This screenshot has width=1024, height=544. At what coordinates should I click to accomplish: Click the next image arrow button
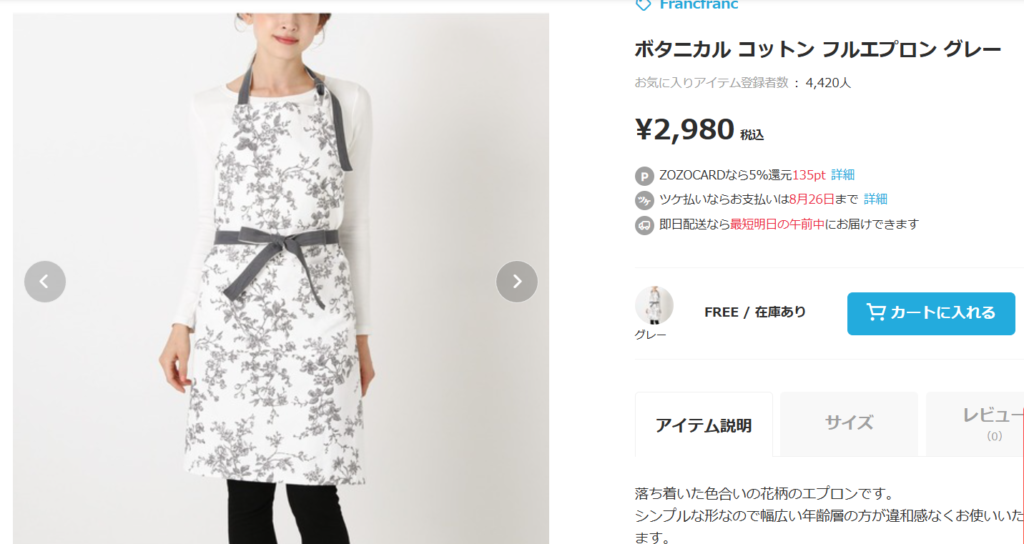(x=517, y=281)
